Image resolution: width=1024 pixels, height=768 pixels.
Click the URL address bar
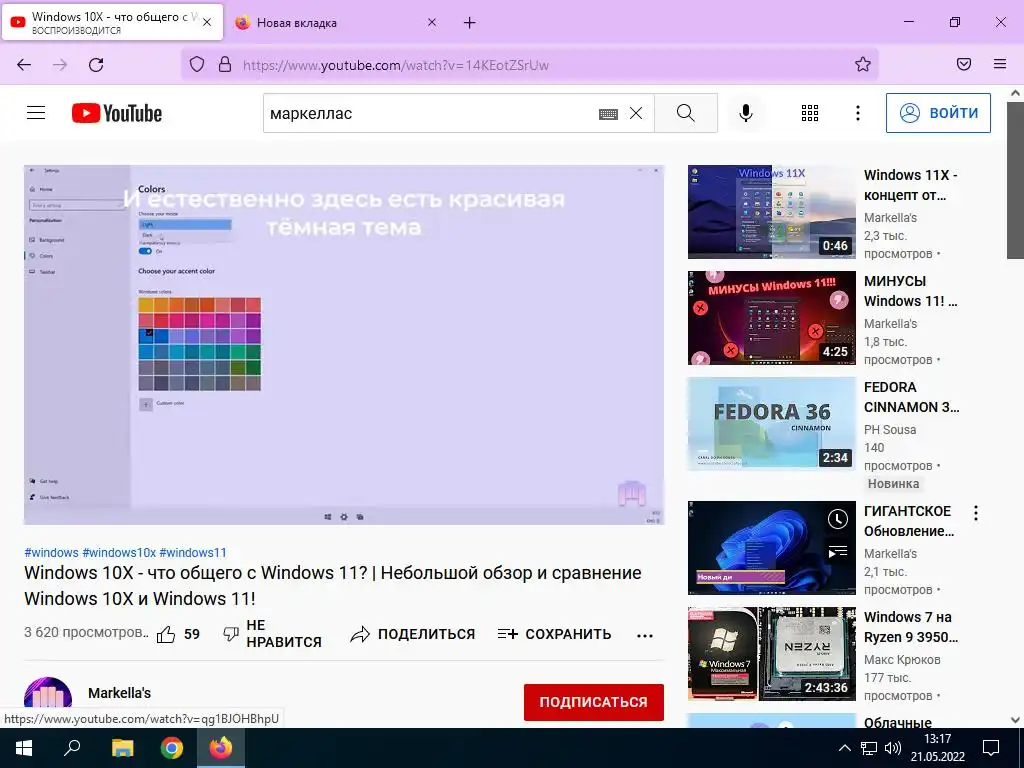[x=529, y=65]
